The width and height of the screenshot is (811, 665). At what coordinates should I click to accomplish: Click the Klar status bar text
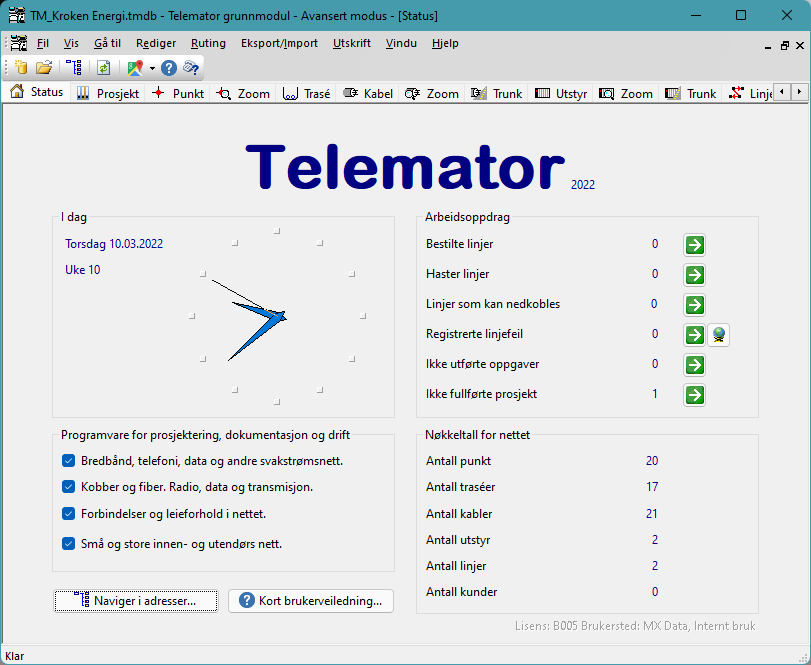pos(14,656)
